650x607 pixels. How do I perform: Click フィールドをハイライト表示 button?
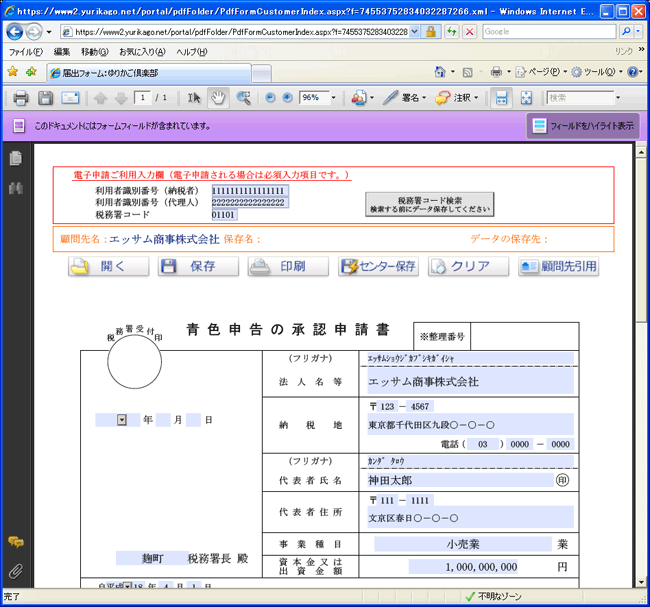pos(583,126)
